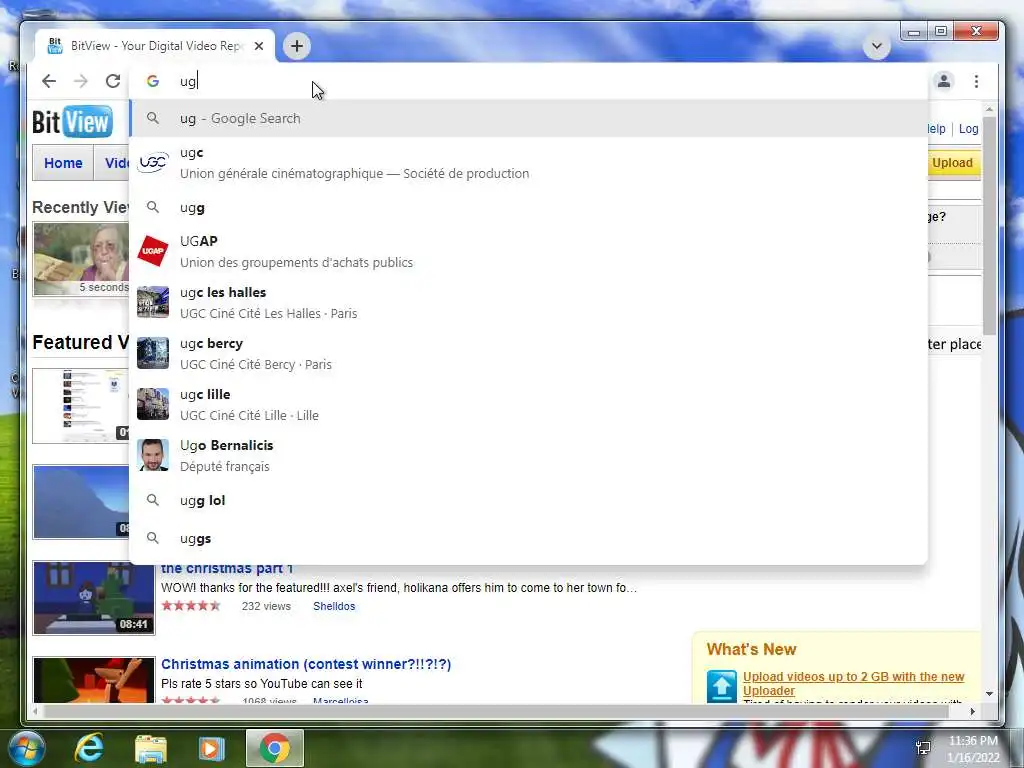Click the Chrome taskbar icon

click(x=274, y=748)
